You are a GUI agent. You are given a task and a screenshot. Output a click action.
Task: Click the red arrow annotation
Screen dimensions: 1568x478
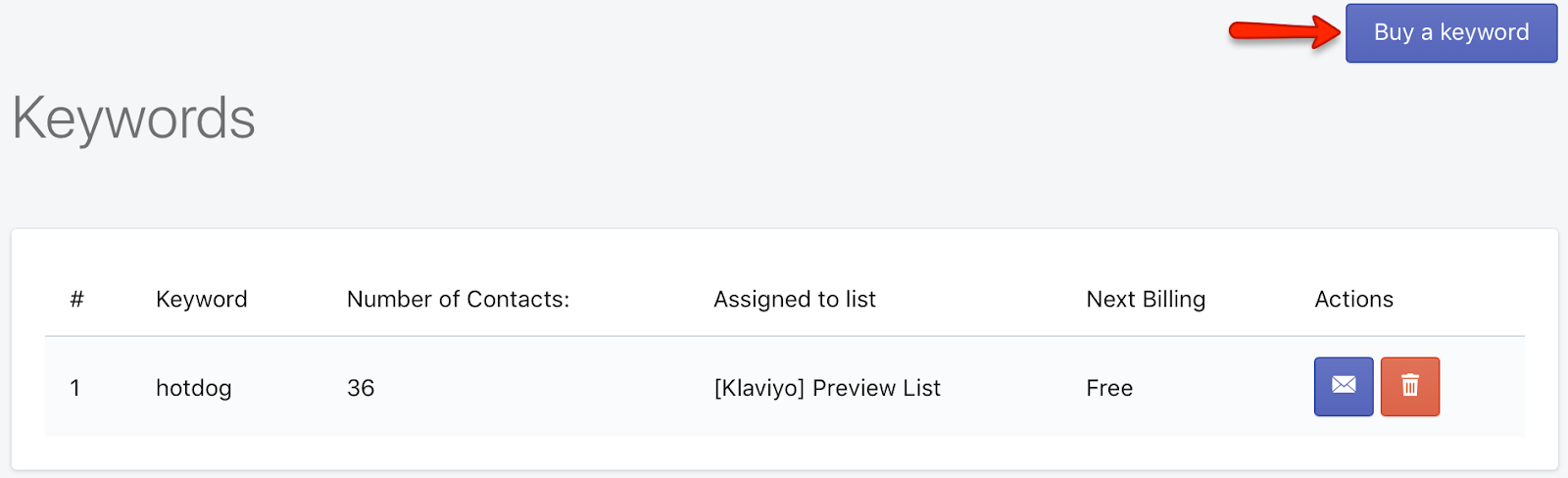[1285, 31]
